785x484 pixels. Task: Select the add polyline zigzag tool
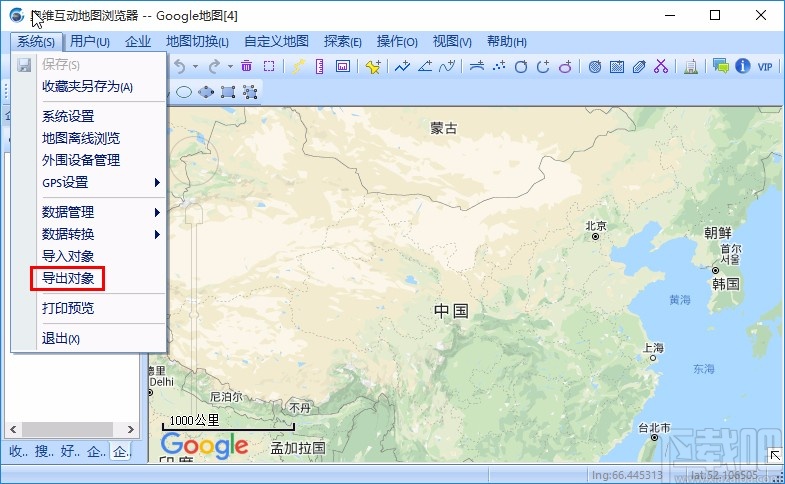tap(402, 66)
